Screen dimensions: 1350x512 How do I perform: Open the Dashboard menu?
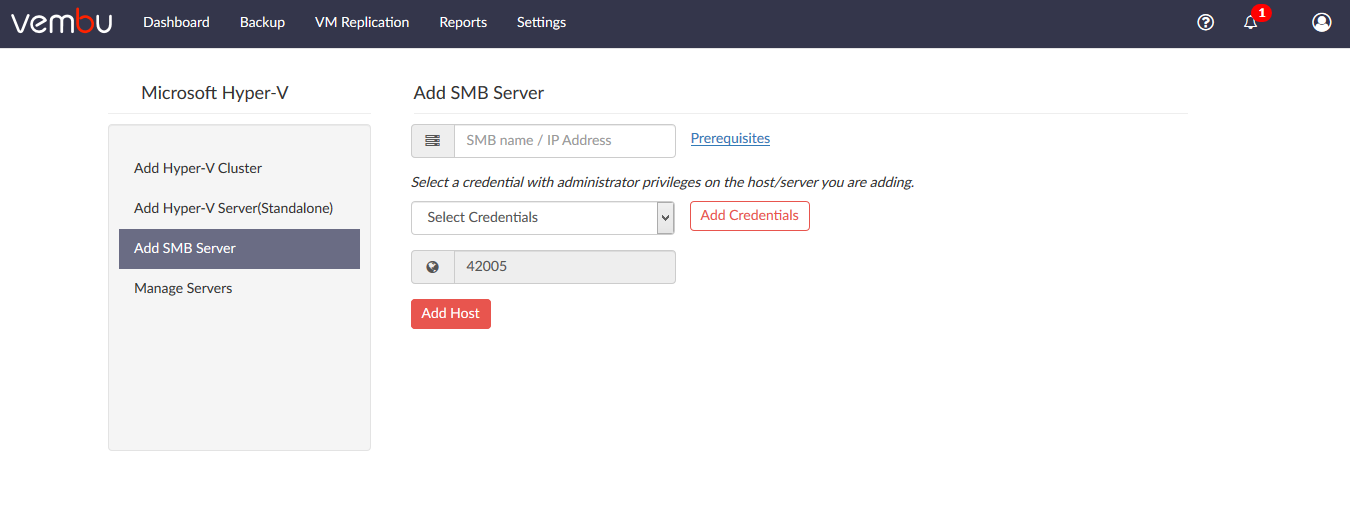[x=176, y=22]
